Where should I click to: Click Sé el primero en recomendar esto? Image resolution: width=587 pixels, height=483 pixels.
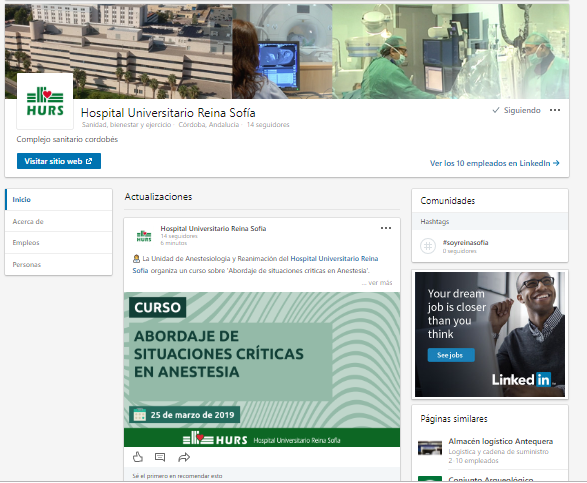pos(177,476)
